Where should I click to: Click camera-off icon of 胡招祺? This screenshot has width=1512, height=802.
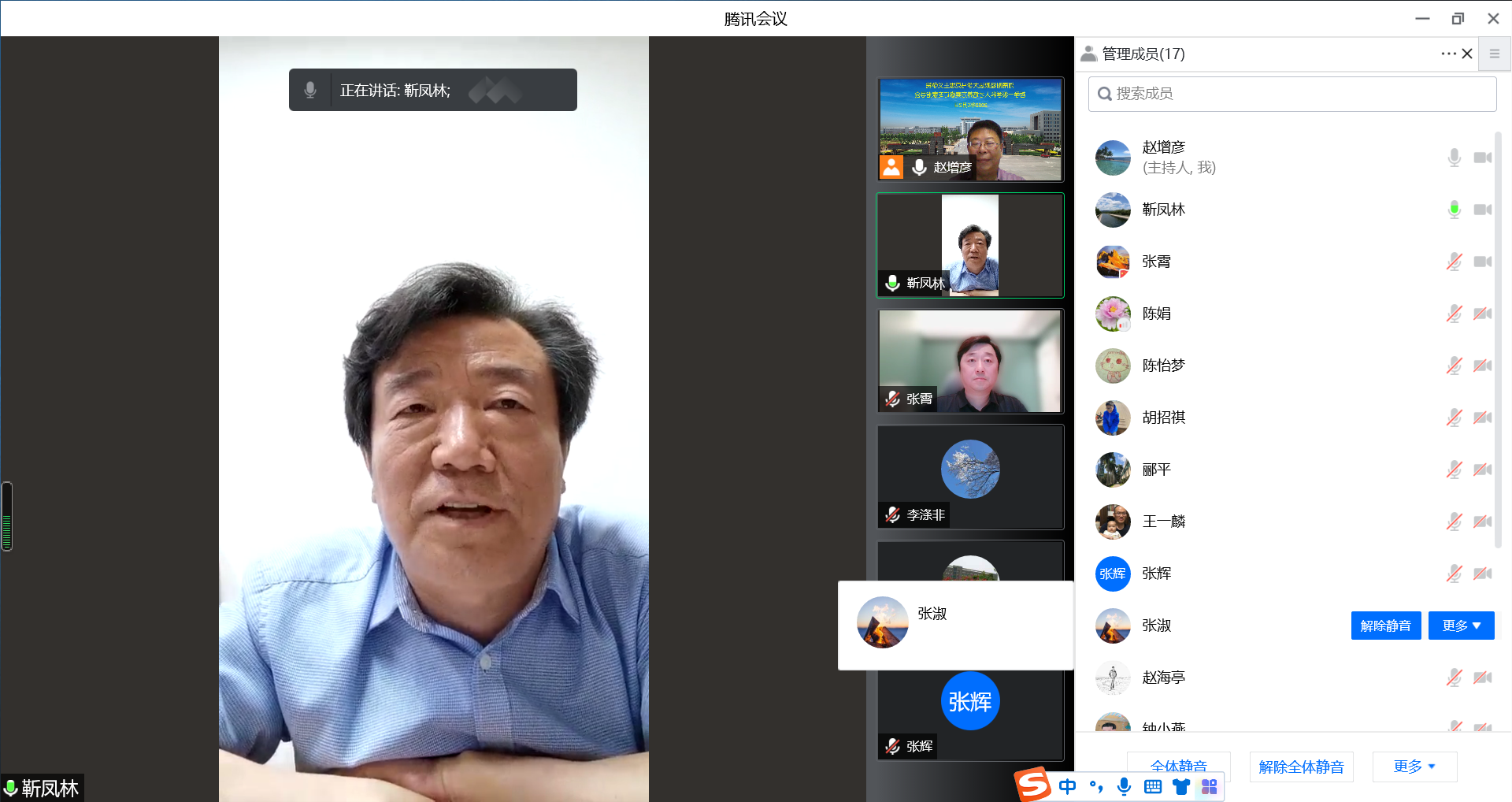coord(1483,418)
